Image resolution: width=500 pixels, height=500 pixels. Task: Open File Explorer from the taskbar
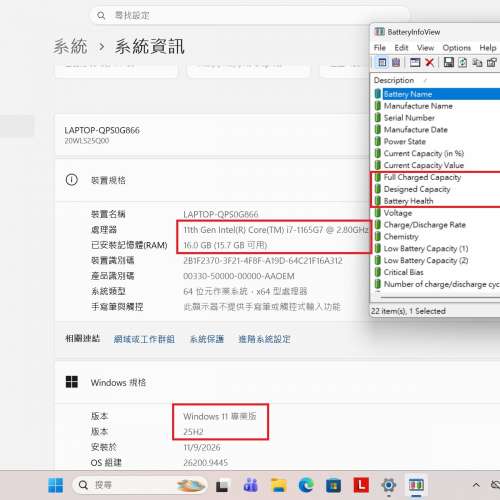tap(279, 485)
